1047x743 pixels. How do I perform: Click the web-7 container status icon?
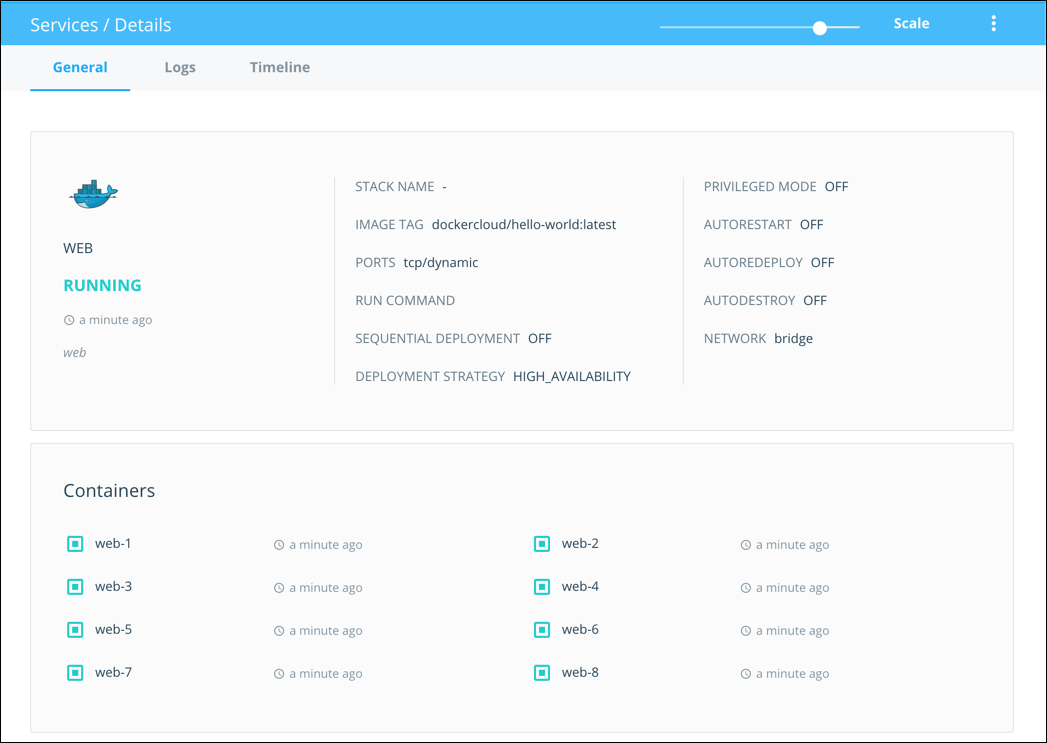tap(75, 673)
